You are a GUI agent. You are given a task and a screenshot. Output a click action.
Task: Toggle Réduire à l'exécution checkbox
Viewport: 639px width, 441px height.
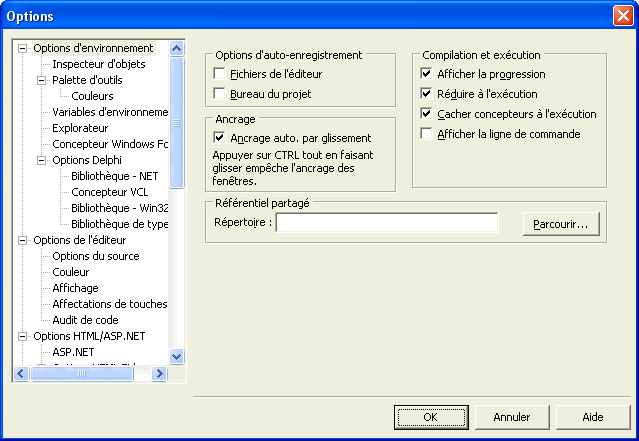point(427,94)
